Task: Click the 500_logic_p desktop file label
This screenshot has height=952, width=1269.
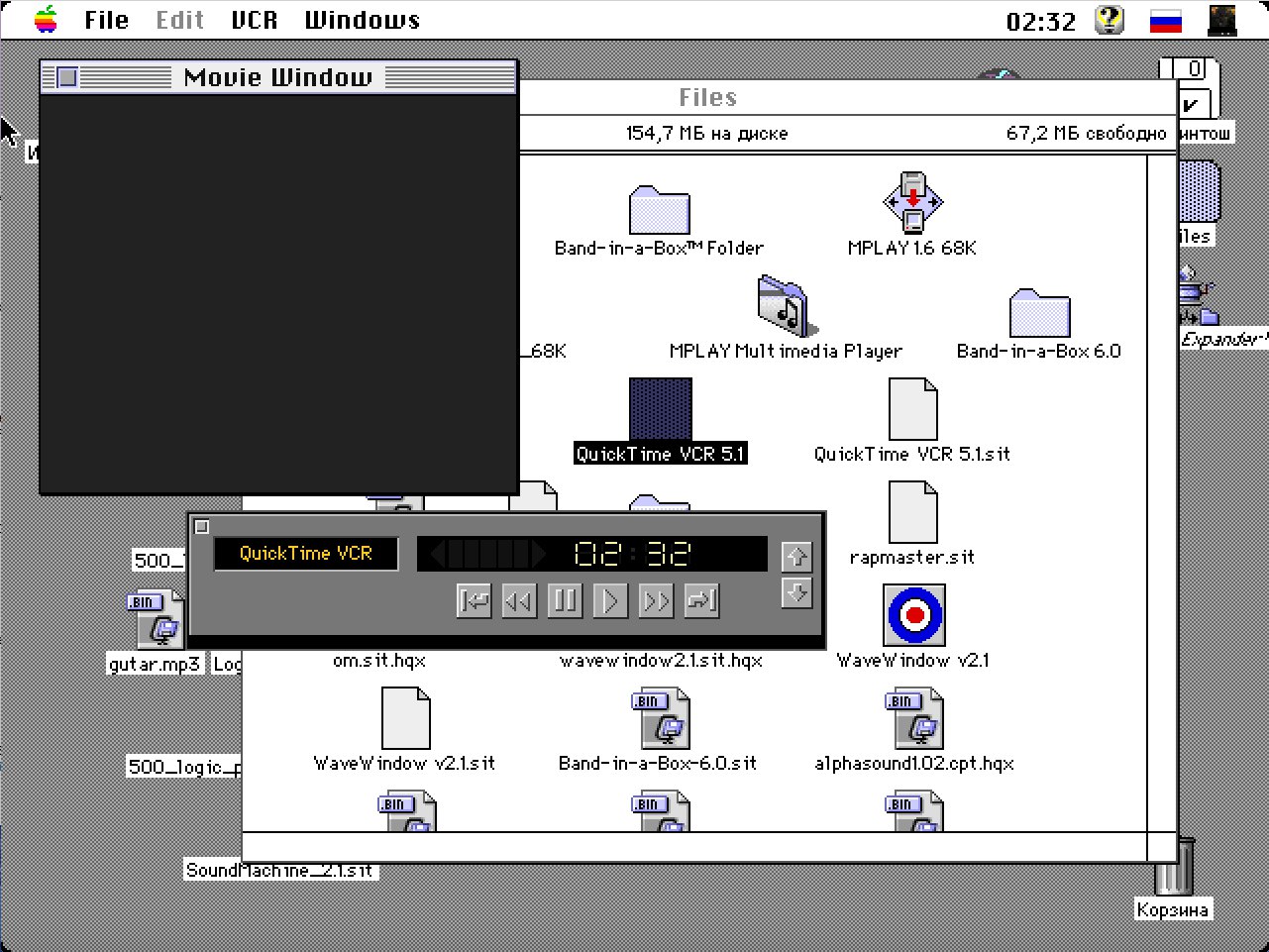Action: (184, 767)
